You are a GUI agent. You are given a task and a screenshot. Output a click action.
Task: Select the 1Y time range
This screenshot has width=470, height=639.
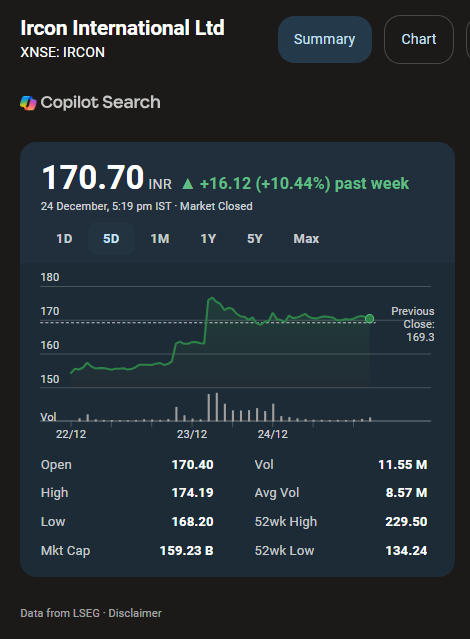point(208,238)
